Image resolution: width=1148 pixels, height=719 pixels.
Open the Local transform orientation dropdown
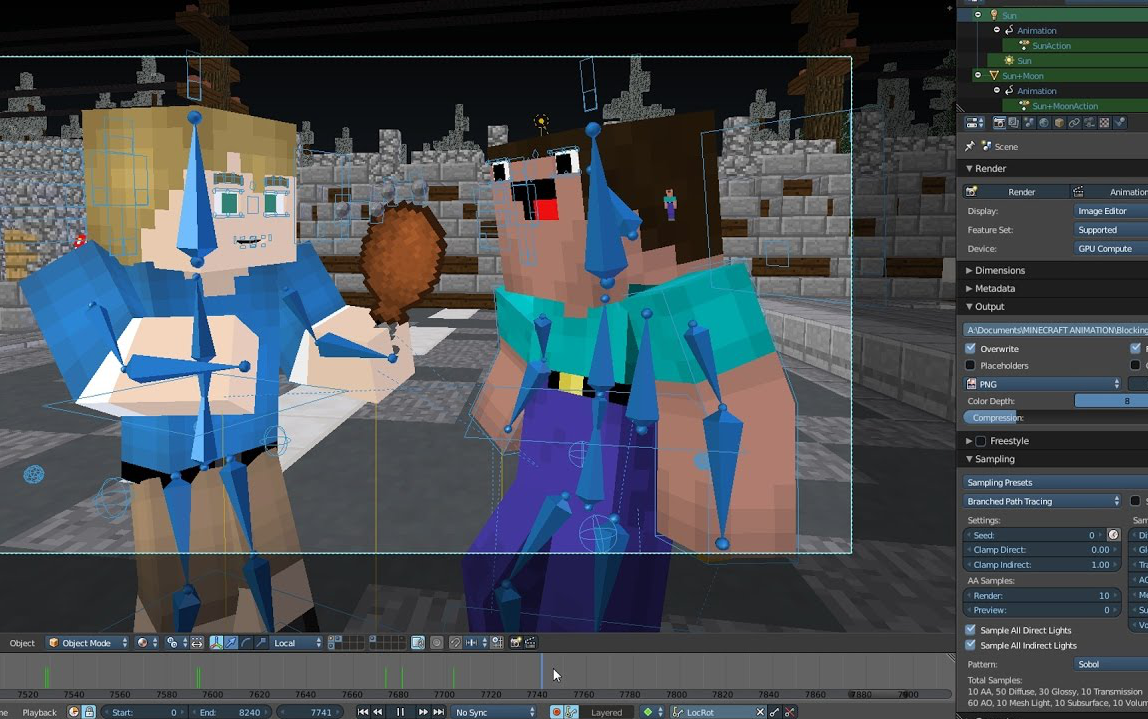coord(297,643)
